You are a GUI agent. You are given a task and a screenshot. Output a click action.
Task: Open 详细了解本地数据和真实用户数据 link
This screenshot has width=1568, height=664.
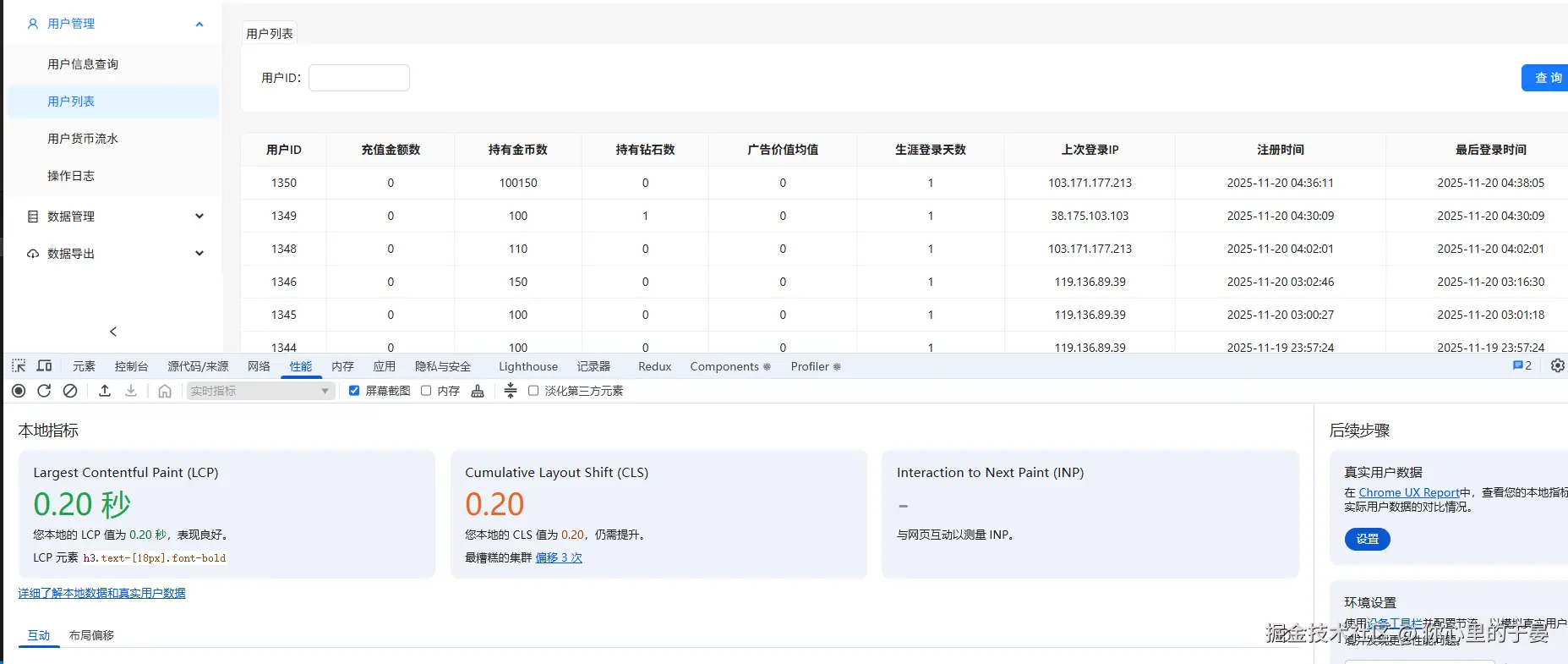(101, 593)
